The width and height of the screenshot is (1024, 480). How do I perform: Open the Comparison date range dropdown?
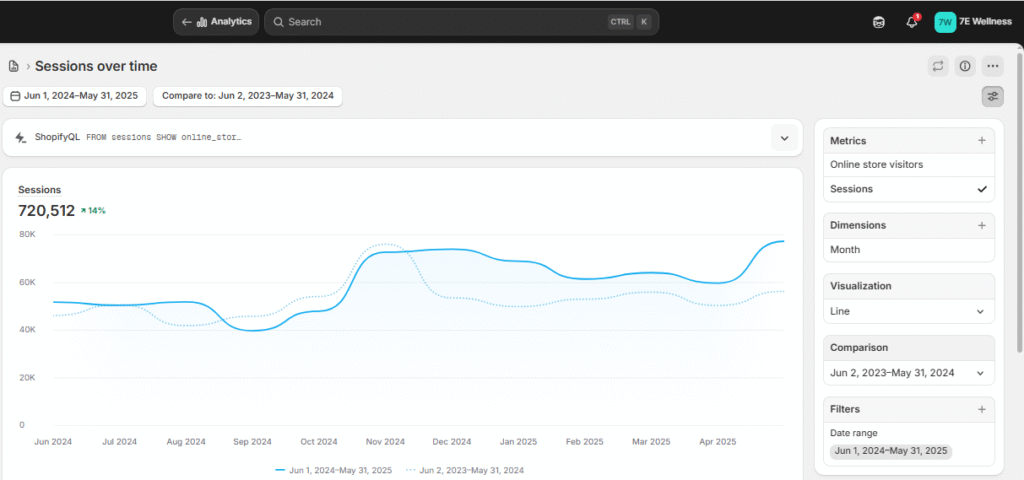(x=908, y=373)
